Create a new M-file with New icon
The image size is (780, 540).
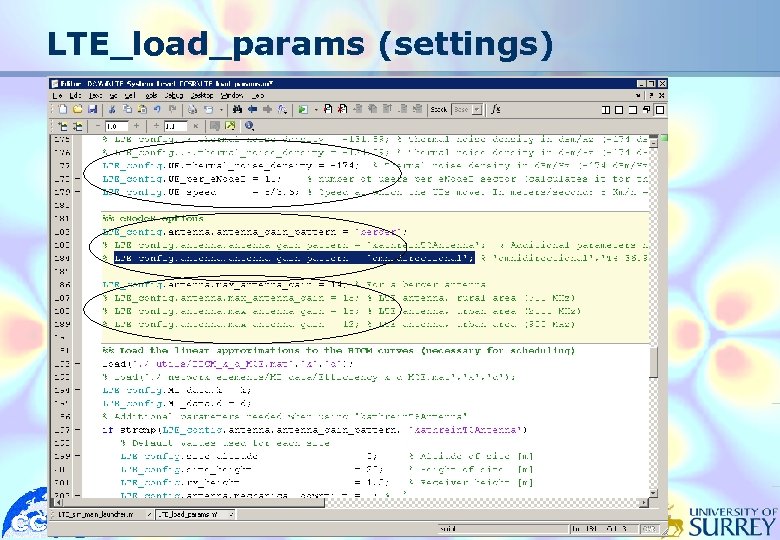point(63,110)
